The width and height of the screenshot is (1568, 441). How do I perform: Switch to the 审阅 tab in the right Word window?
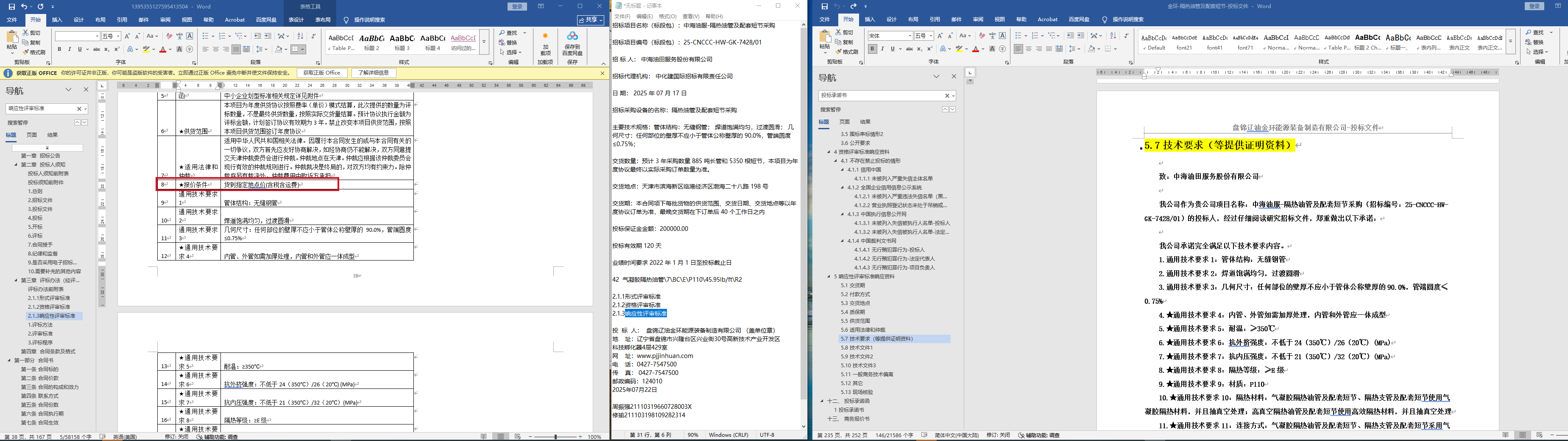point(978,19)
